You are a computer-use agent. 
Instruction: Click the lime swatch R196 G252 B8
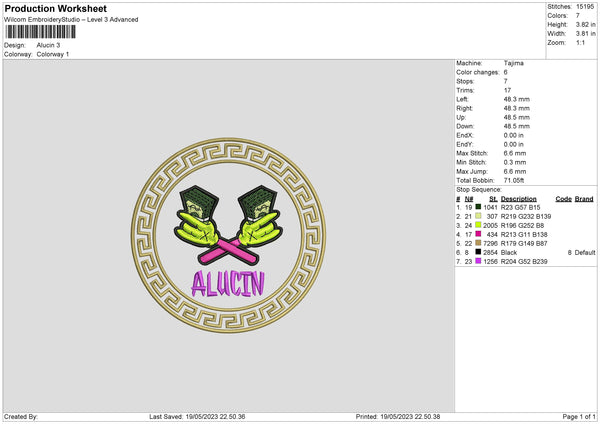coord(478,225)
